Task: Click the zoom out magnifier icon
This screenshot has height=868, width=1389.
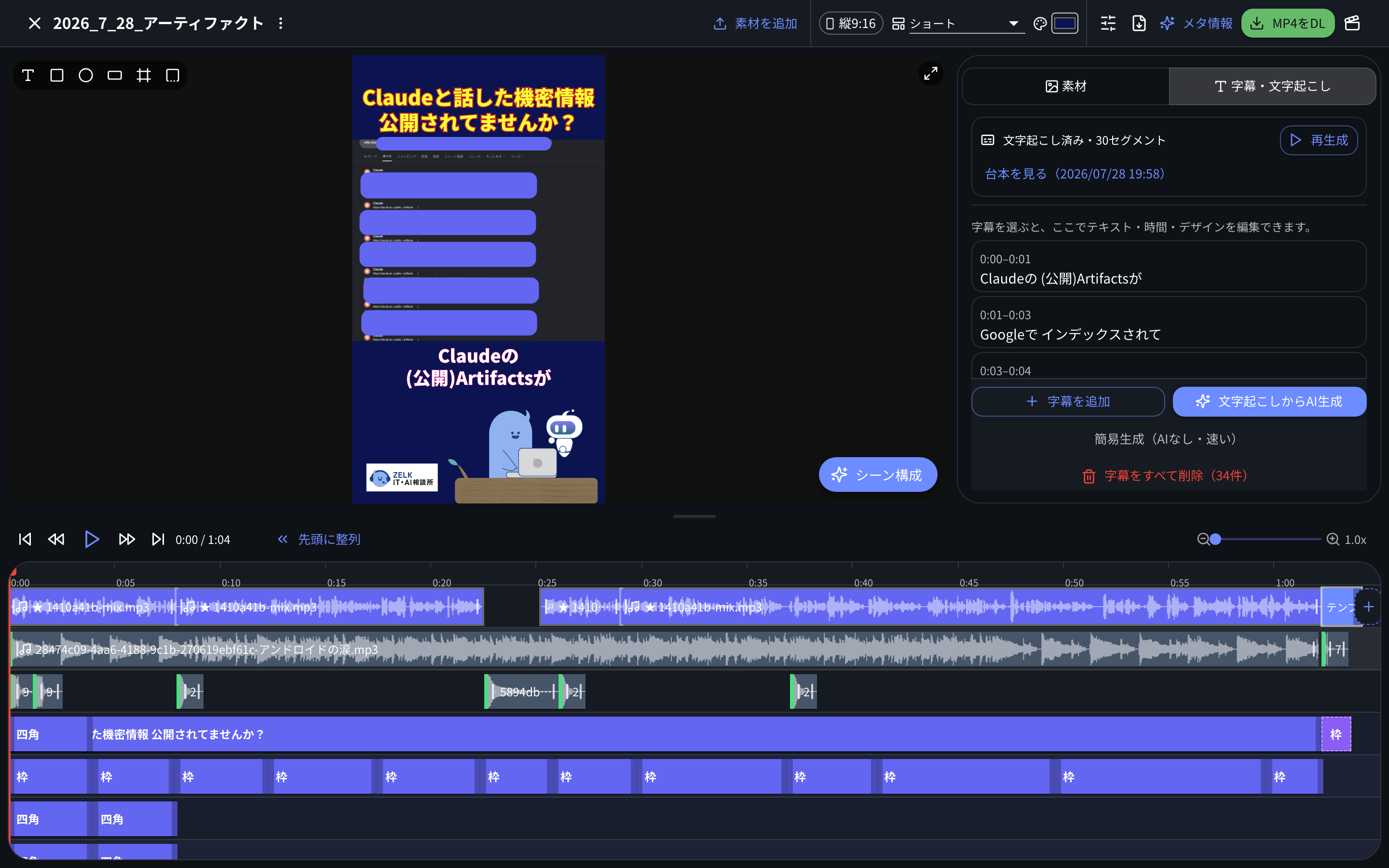Action: click(x=1203, y=540)
